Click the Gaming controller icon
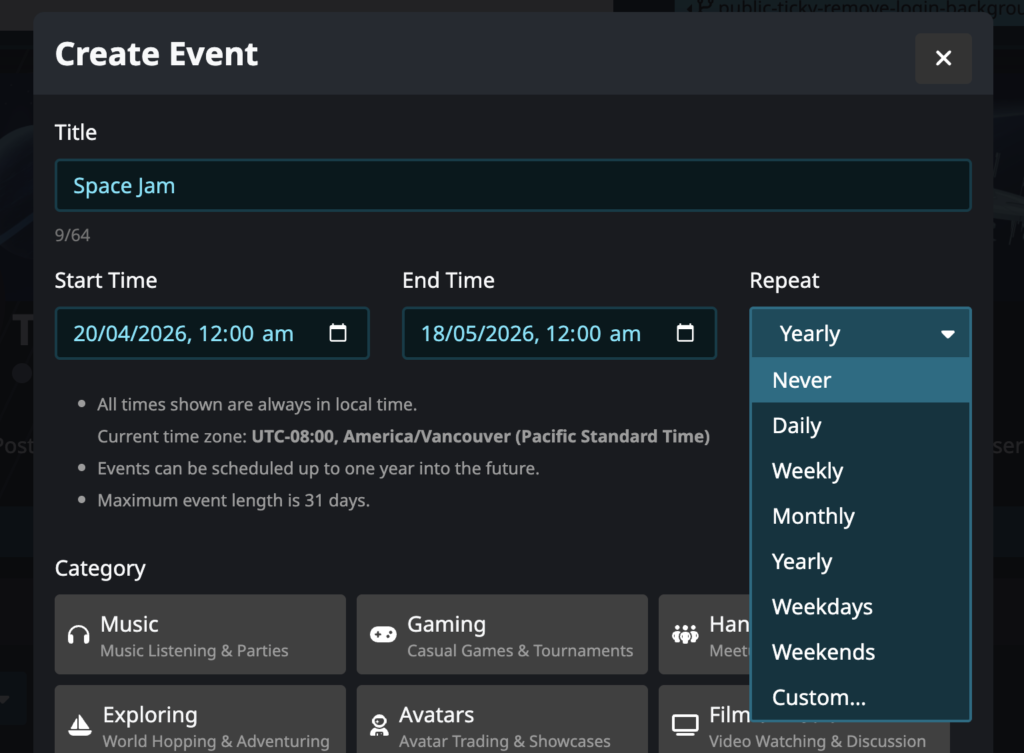Image resolution: width=1024 pixels, height=753 pixels. tap(383, 635)
